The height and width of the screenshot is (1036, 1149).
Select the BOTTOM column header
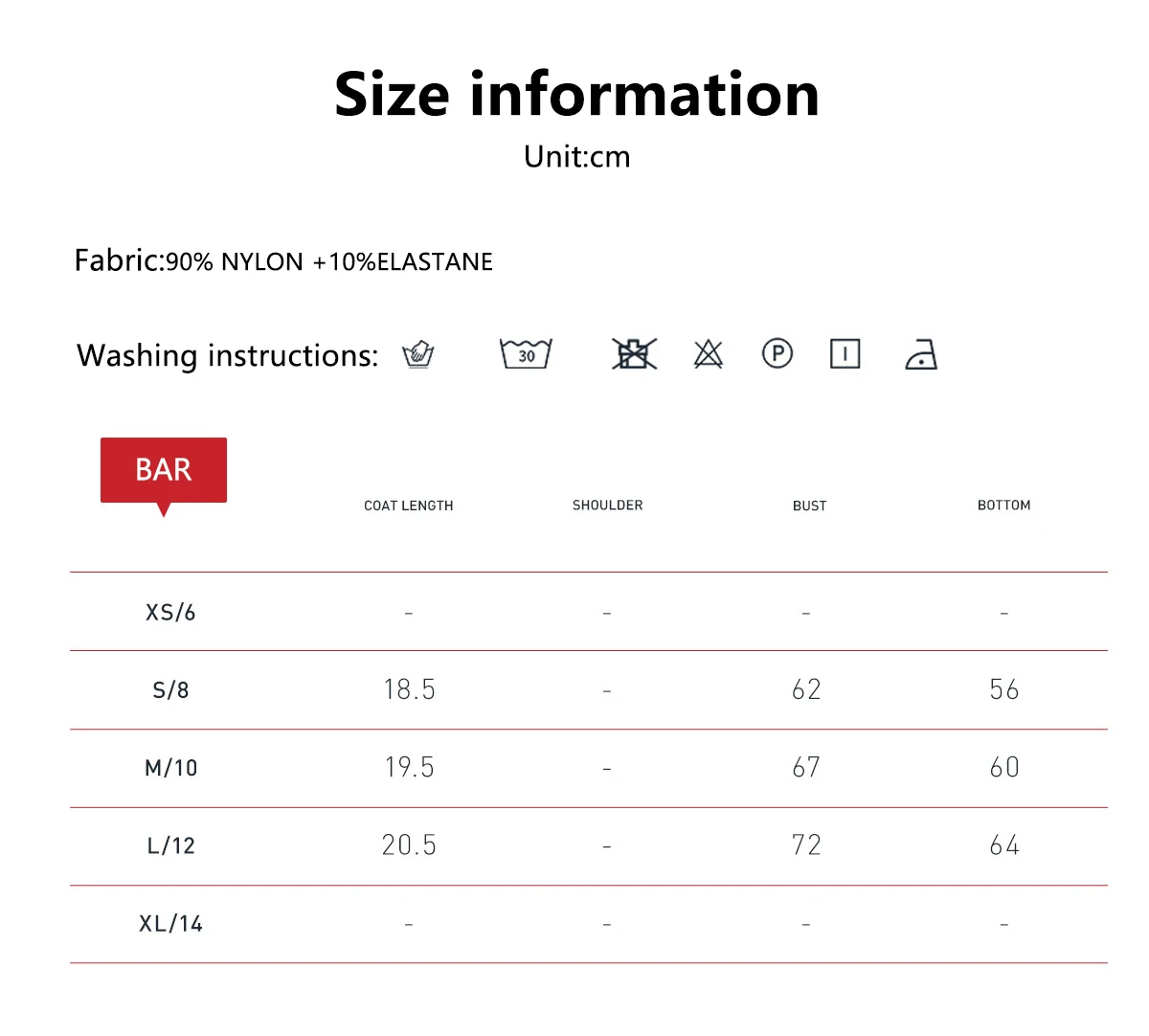(1004, 505)
